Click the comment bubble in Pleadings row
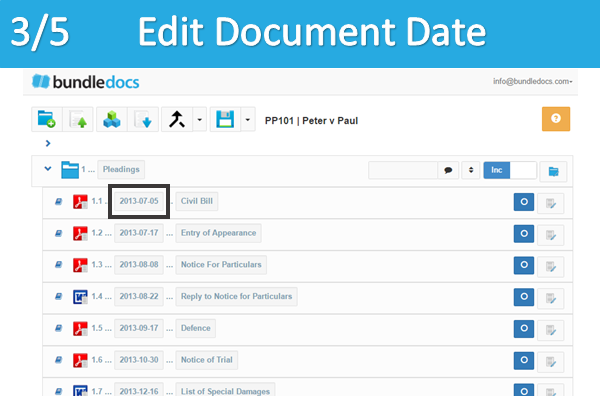Viewport: 600px width, 400px height. tap(448, 170)
